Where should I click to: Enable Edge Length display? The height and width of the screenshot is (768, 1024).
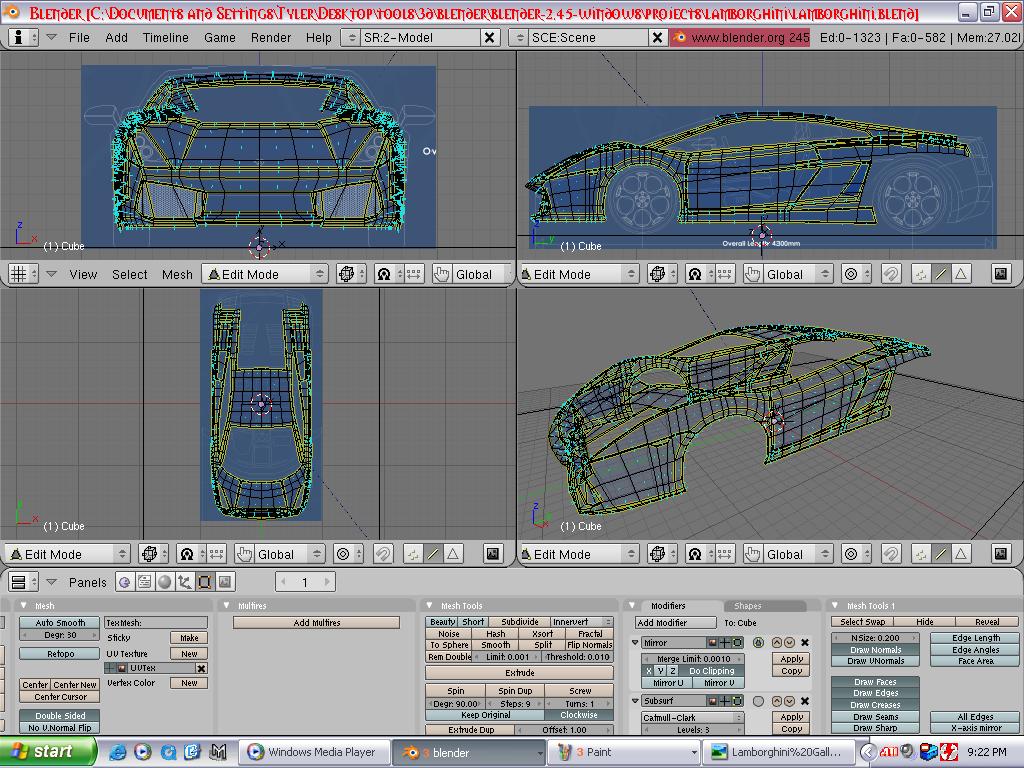click(x=975, y=638)
